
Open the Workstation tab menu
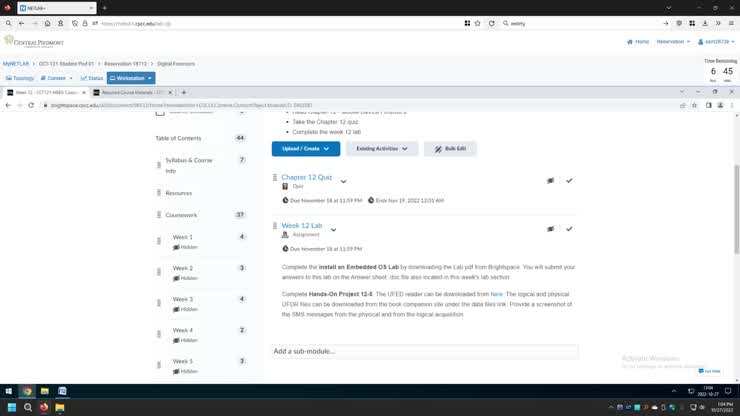(x=131, y=78)
